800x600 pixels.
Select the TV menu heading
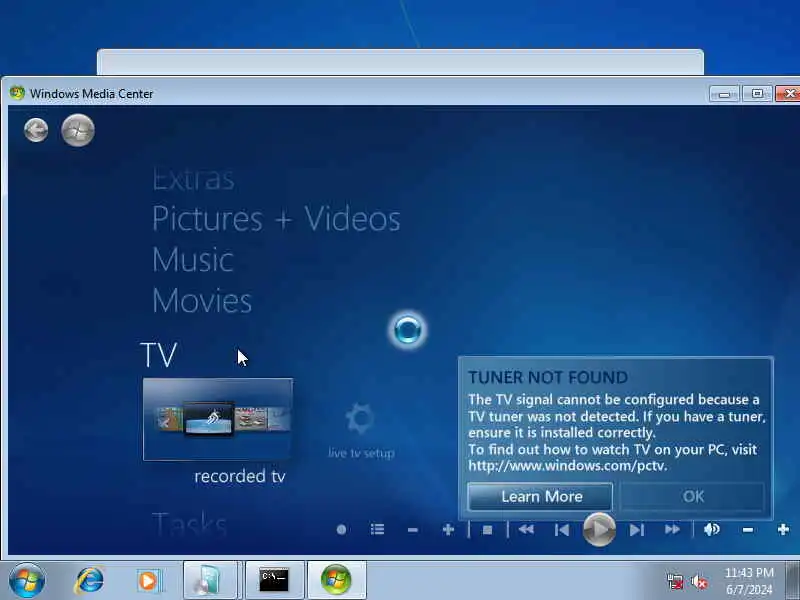pos(159,355)
